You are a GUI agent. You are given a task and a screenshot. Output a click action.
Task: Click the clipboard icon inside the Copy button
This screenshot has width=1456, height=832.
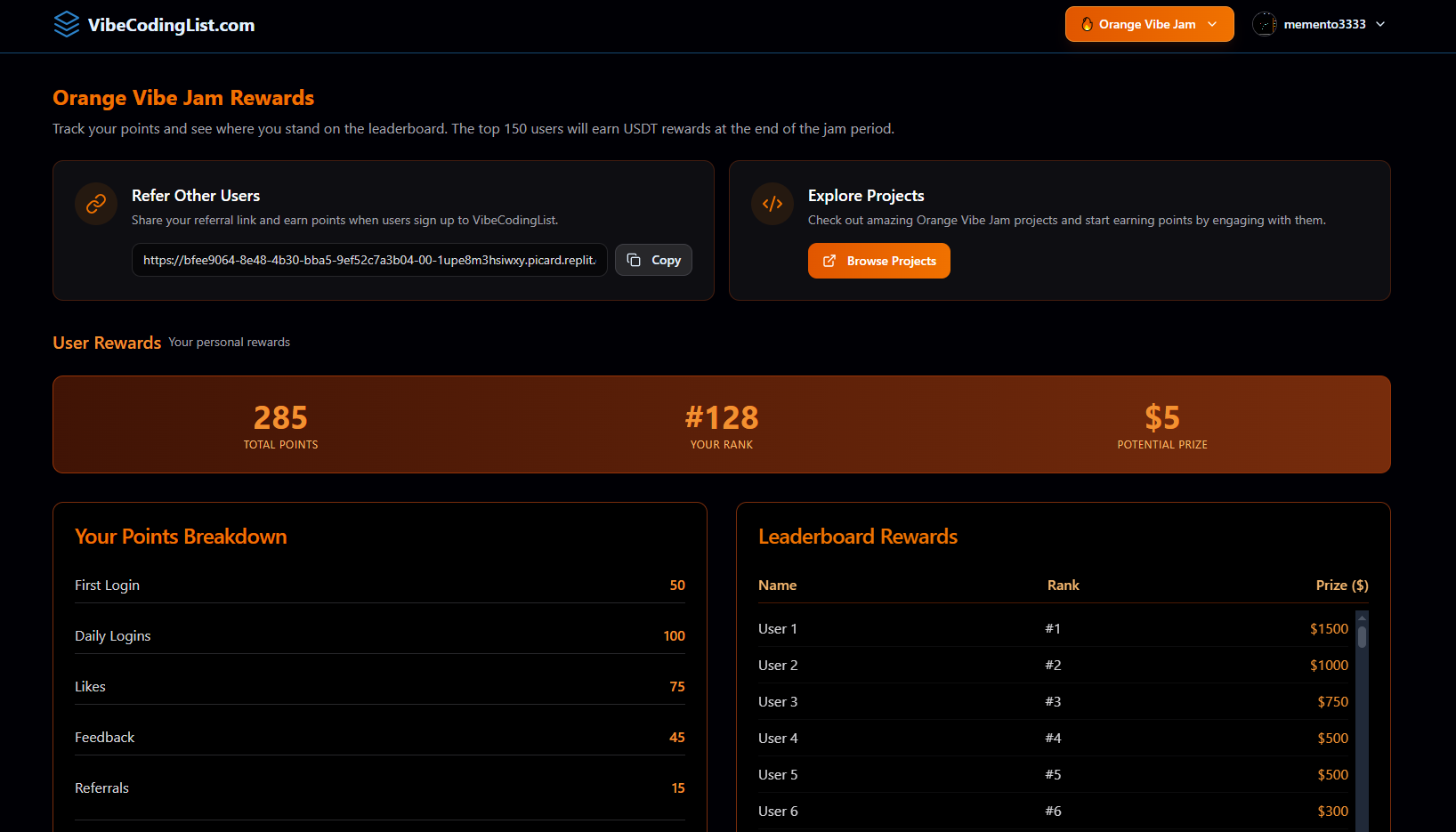click(634, 260)
